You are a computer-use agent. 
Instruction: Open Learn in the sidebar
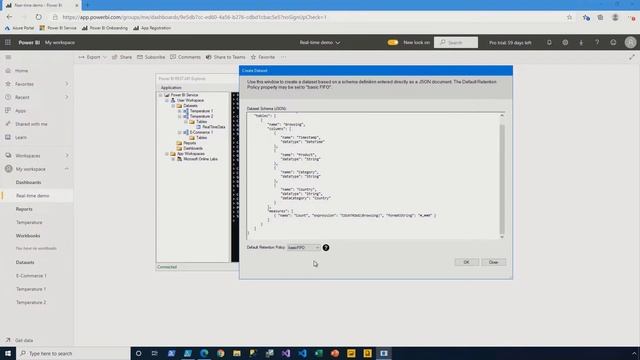pos(21,138)
